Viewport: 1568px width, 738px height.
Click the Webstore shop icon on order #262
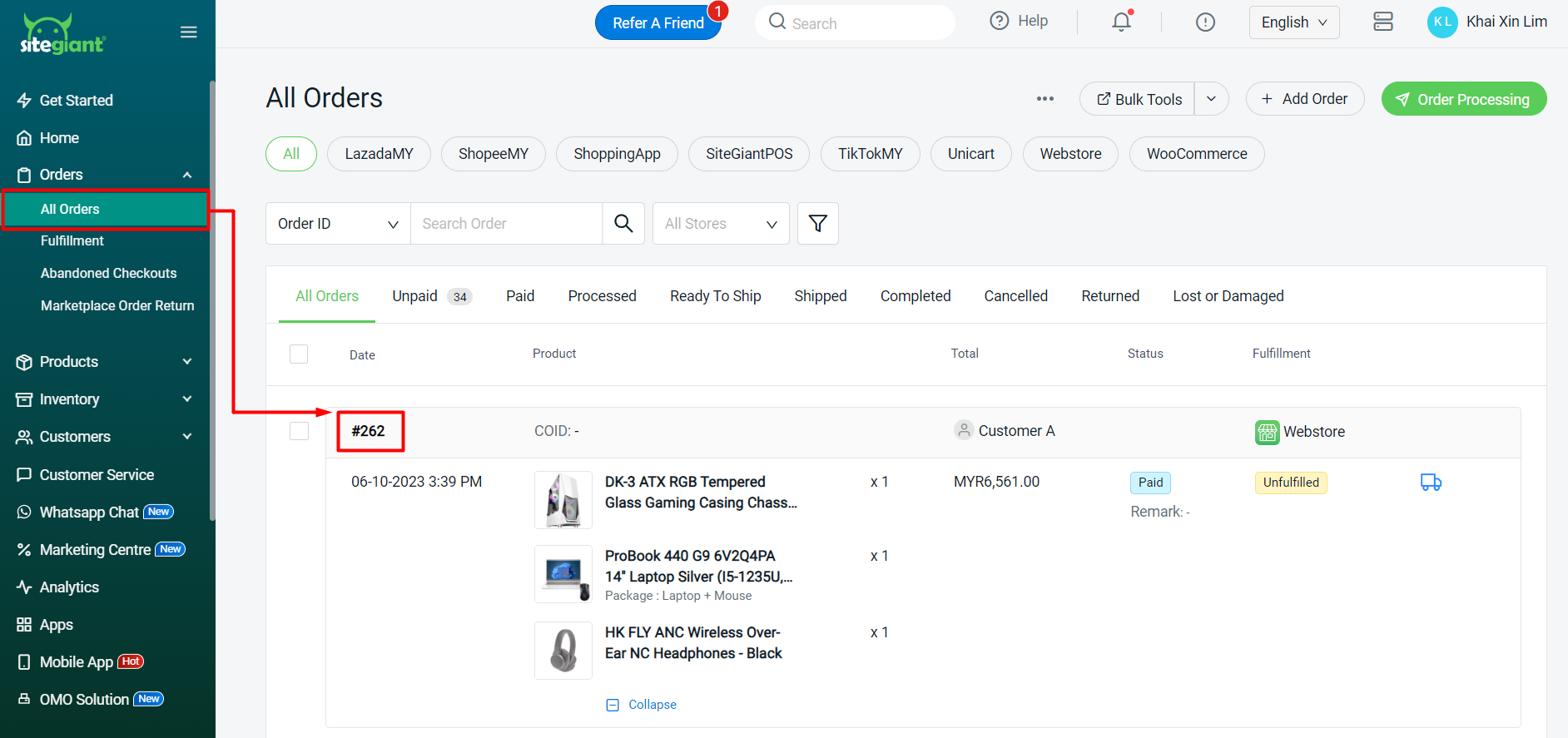(x=1267, y=432)
